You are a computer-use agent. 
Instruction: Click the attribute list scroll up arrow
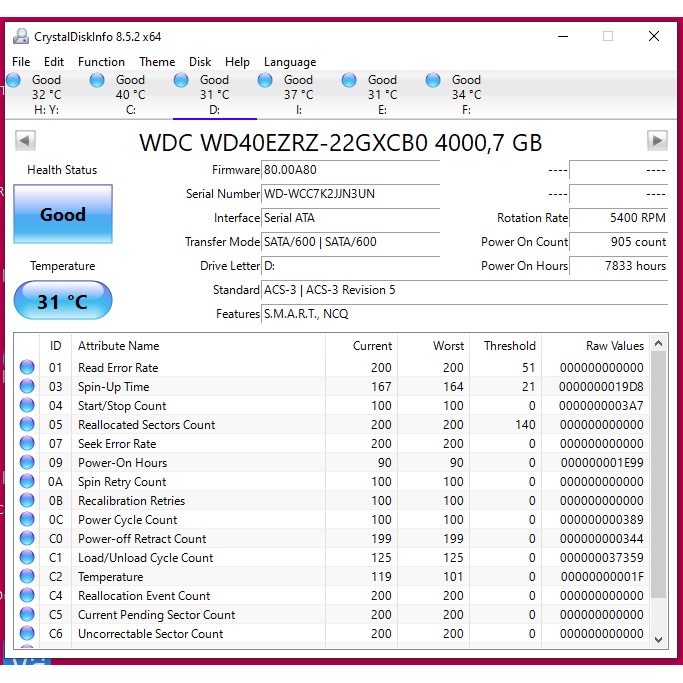click(x=659, y=344)
